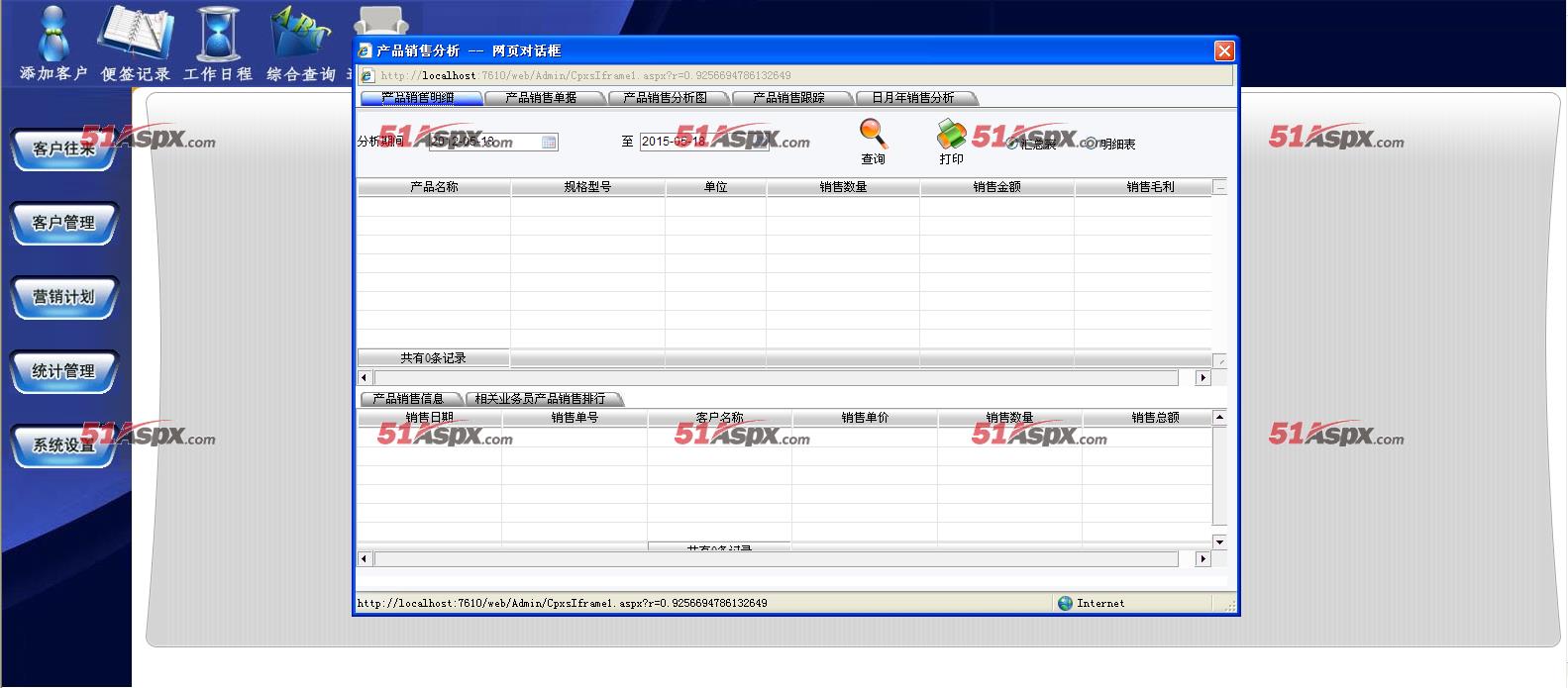The width and height of the screenshot is (1568, 688).
Task: Click the end date field 2015-05-18
Action: coord(704,142)
